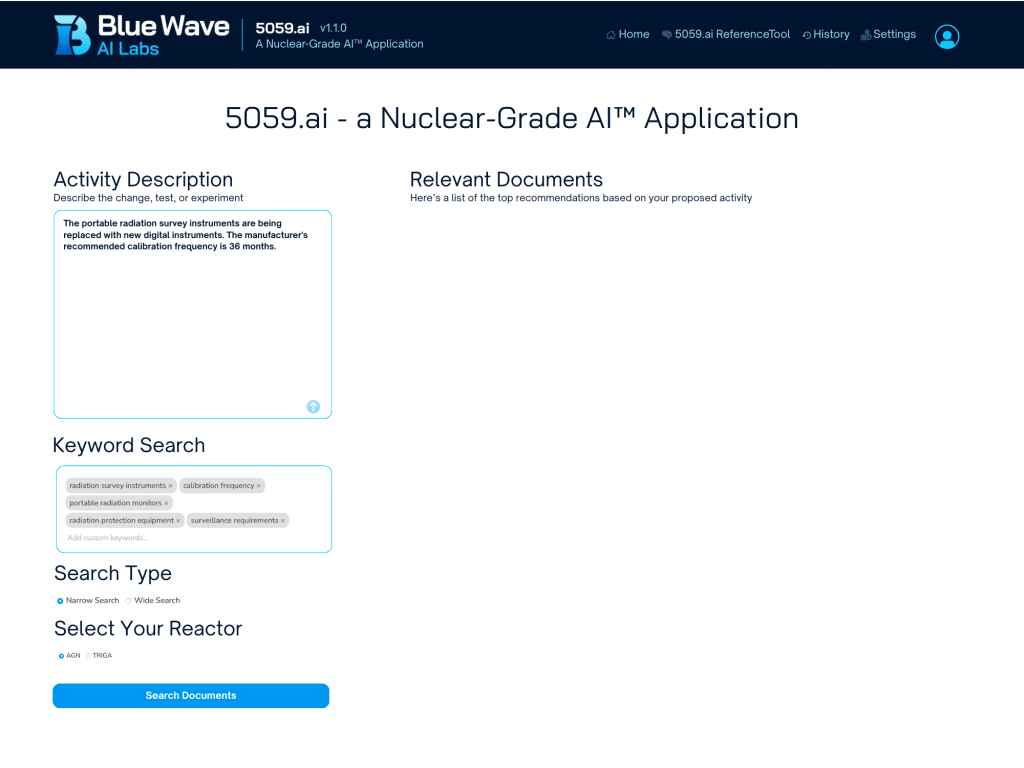1024x768 pixels.
Task: Open the History page
Action: point(826,35)
